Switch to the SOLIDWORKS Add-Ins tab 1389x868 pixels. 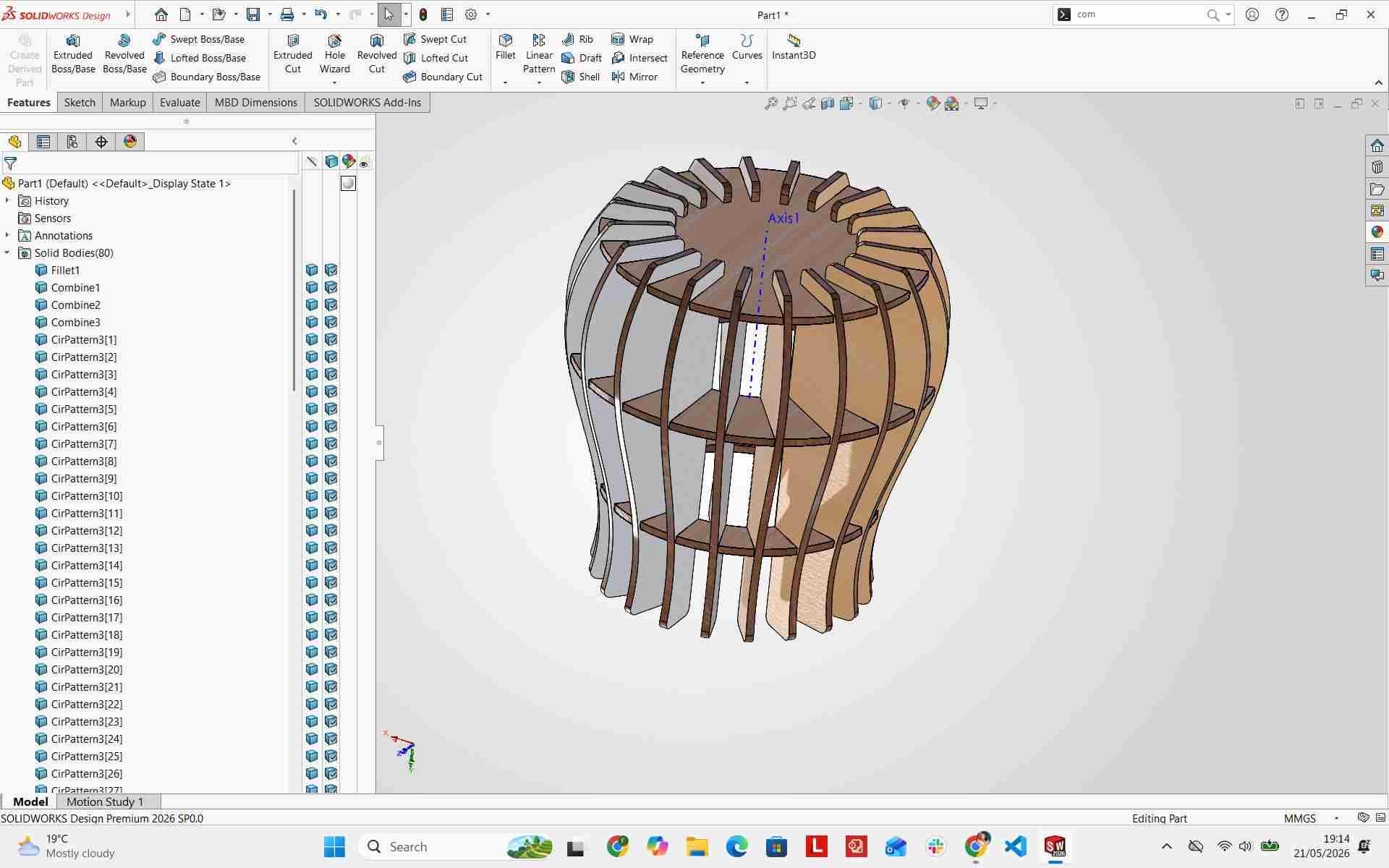(367, 103)
